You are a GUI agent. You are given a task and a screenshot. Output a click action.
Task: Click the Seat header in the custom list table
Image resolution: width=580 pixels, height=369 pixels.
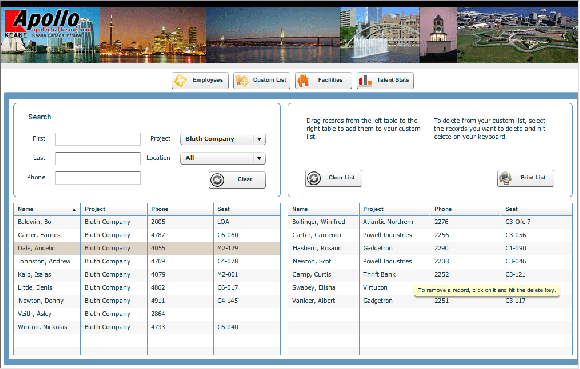click(537, 209)
